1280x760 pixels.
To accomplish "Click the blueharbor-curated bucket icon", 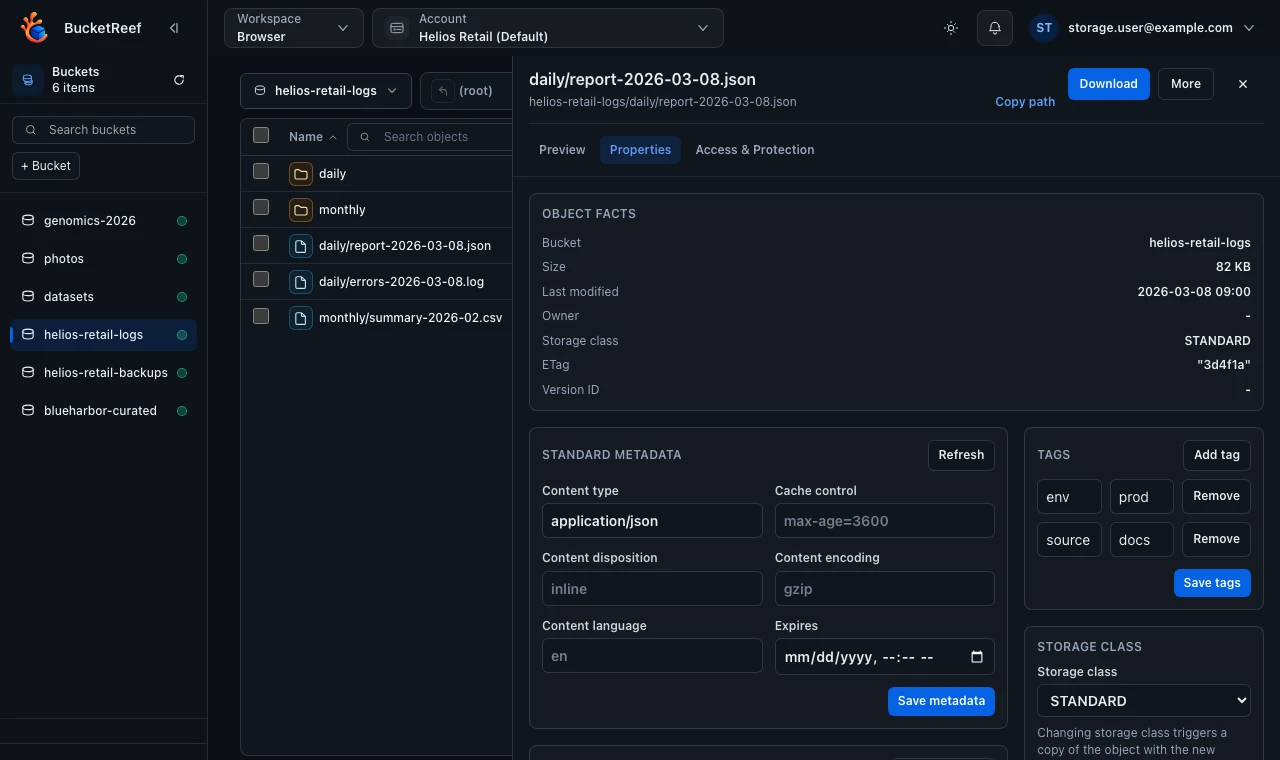I will click(x=28, y=410).
